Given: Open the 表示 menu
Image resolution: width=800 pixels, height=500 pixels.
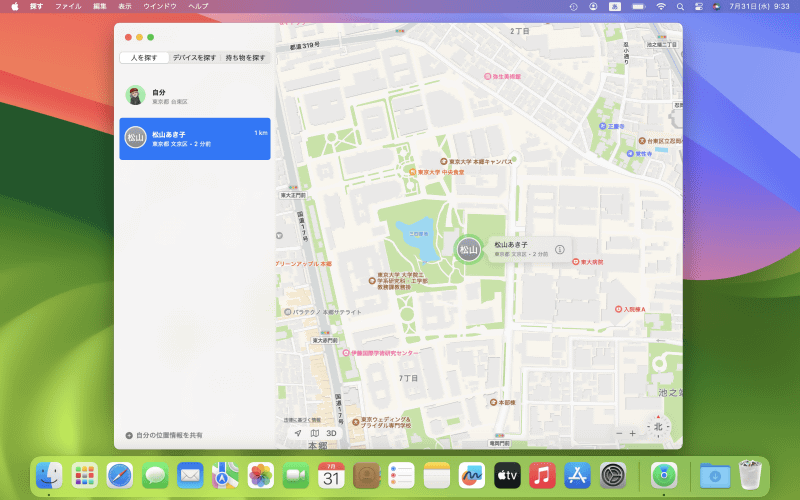Looking at the screenshot, I should pos(125,6).
